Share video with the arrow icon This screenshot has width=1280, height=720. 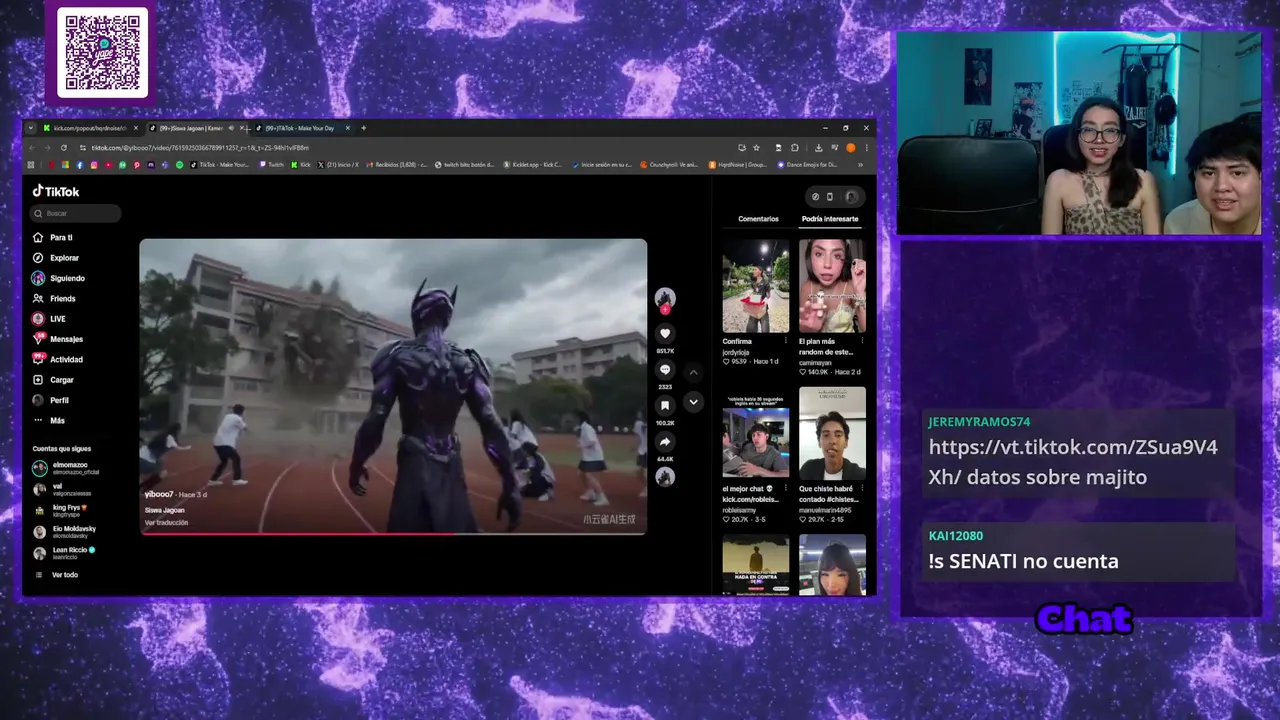(x=665, y=441)
